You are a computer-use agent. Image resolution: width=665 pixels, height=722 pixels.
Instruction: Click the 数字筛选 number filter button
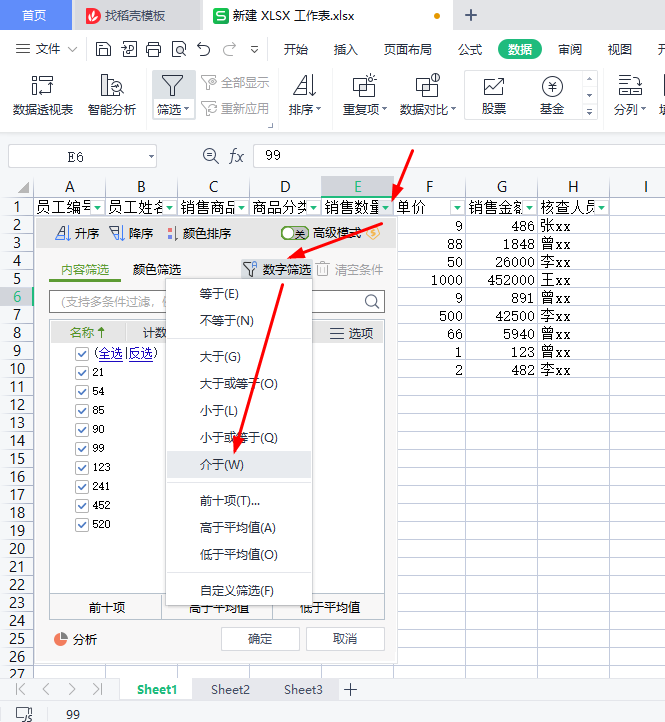[277, 269]
